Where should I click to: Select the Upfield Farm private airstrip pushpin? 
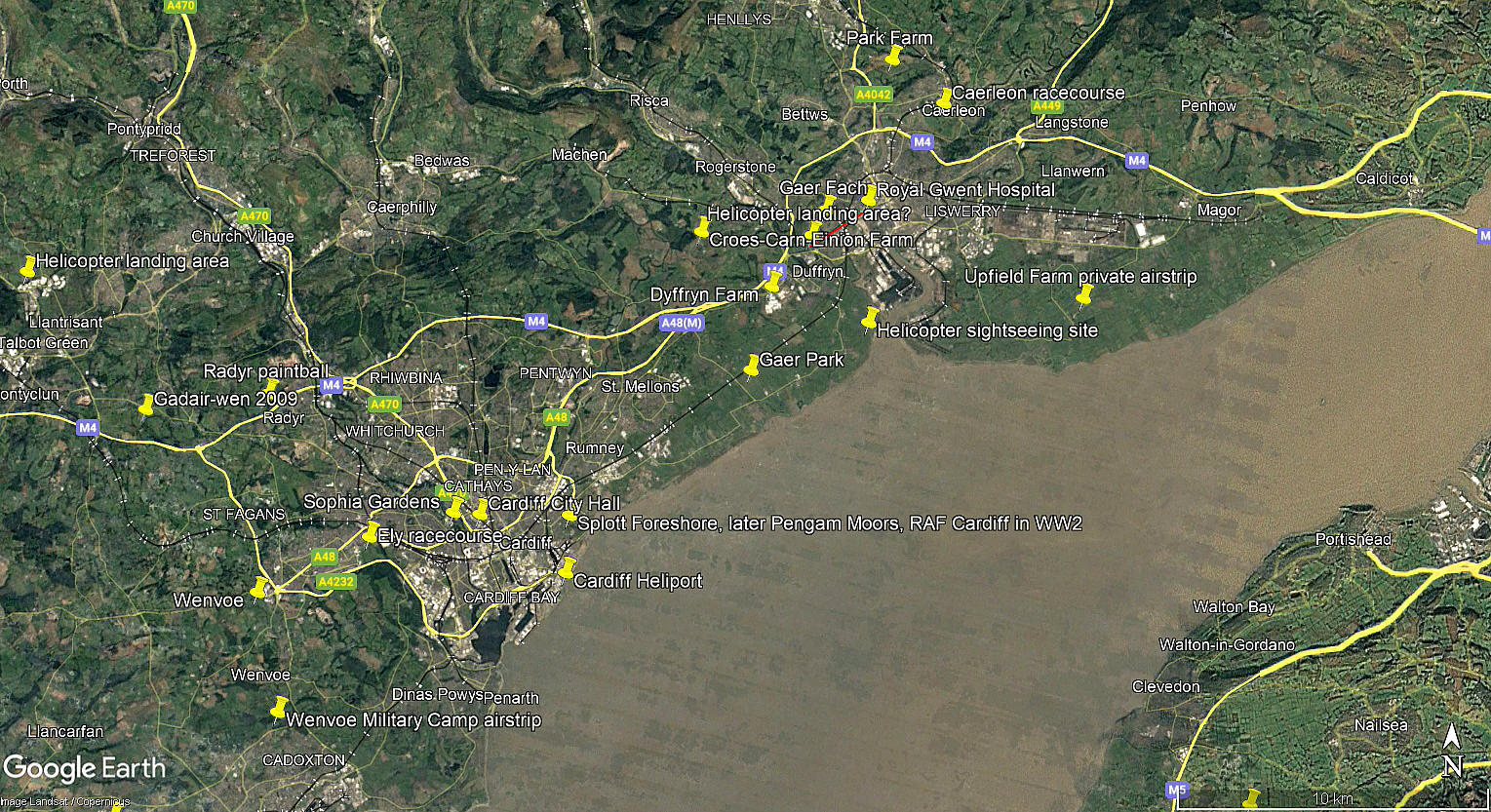(x=1084, y=295)
